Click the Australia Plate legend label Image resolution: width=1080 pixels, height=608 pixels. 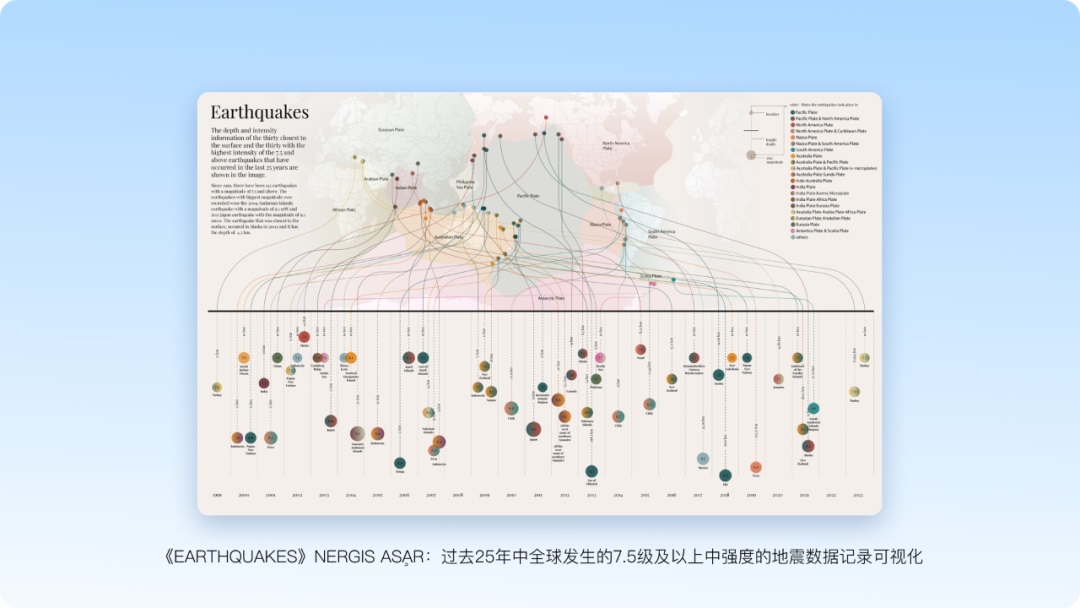tap(809, 156)
